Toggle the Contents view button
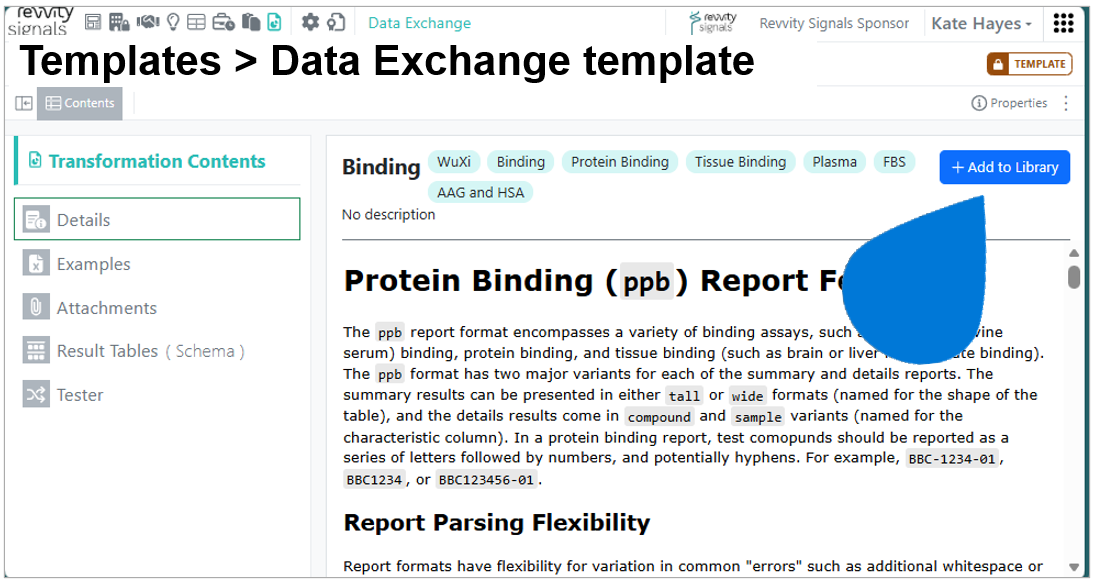The width and height of the screenshot is (1098, 588). tap(80, 104)
